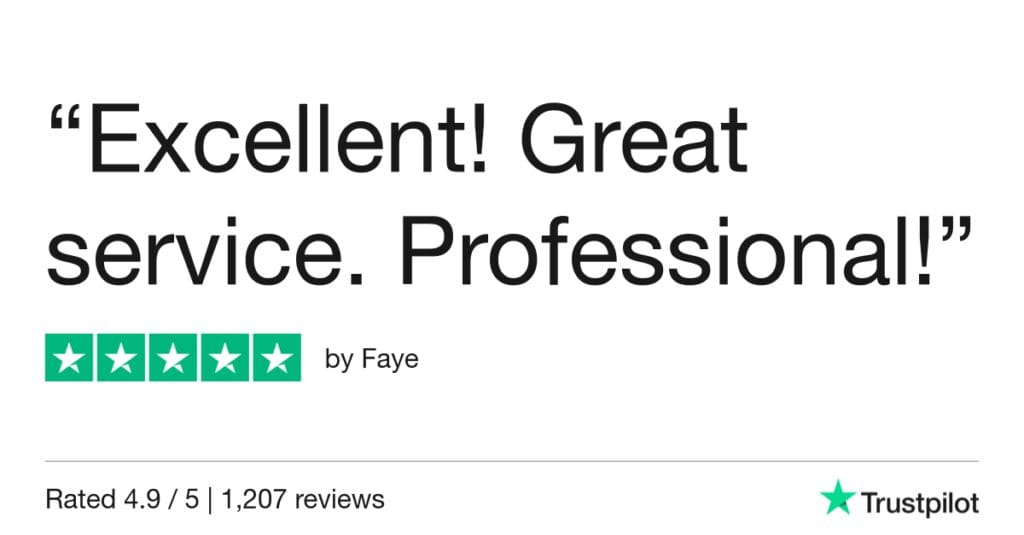This screenshot has width=1024, height=535.
Task: Select the fifth green rating star
Action: (x=276, y=357)
